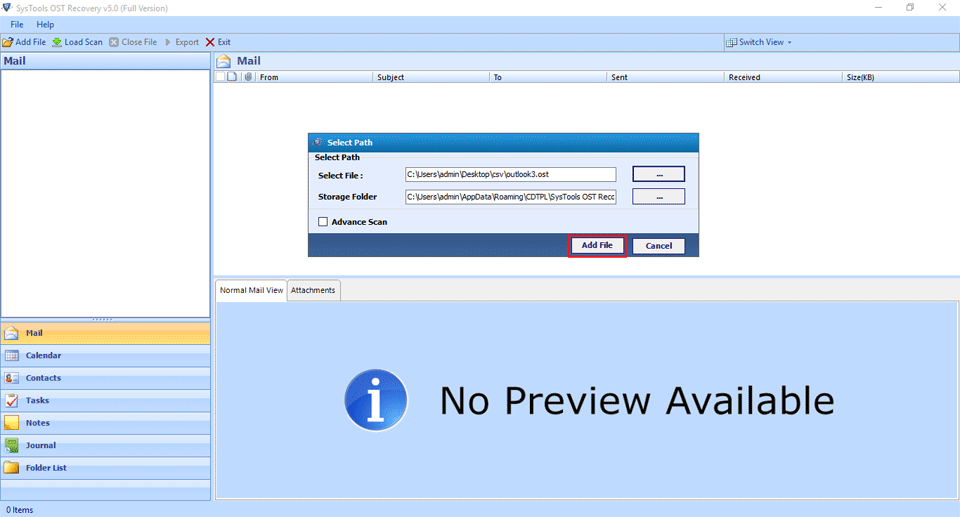Open the Journal section in sidebar
This screenshot has height=517, width=960.
[x=40, y=445]
